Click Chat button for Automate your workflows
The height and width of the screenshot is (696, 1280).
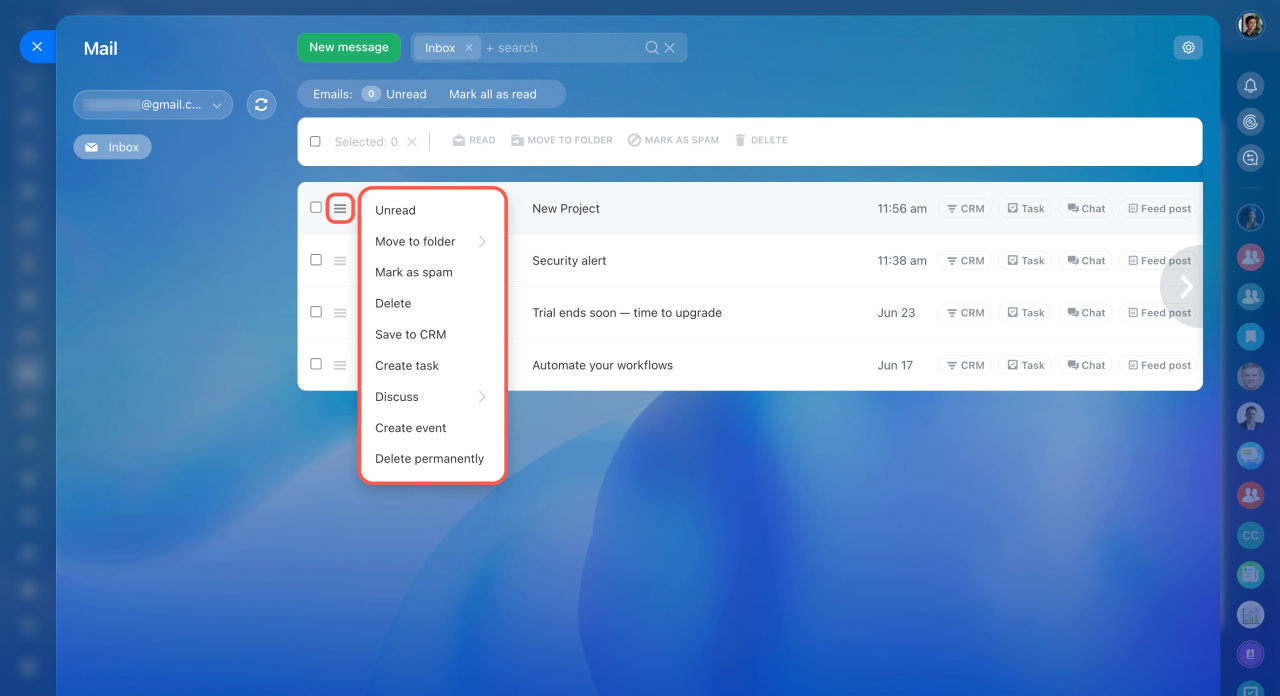(x=1086, y=365)
